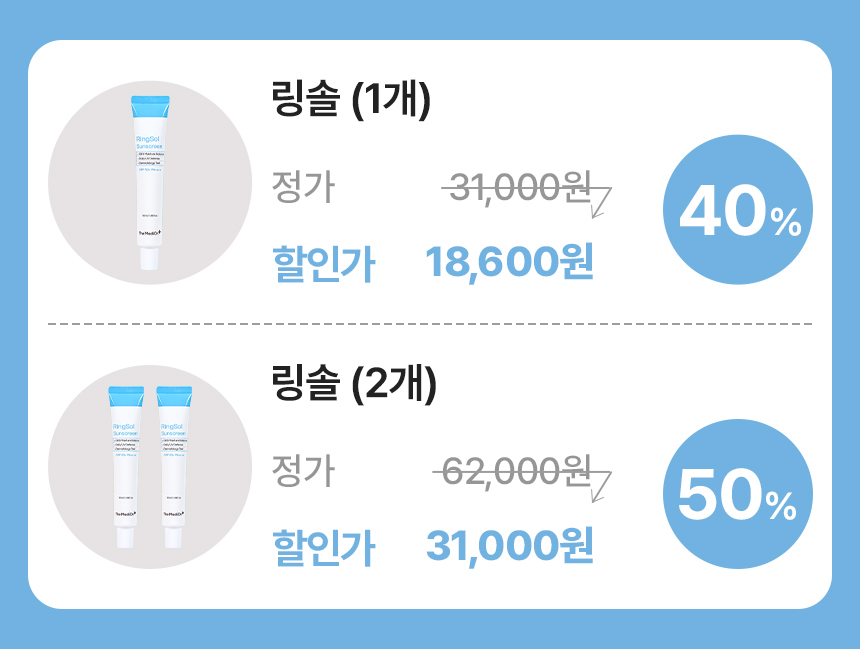Click the arrow beside crossed-out 31,000원
860x649 pixels.
600,203
